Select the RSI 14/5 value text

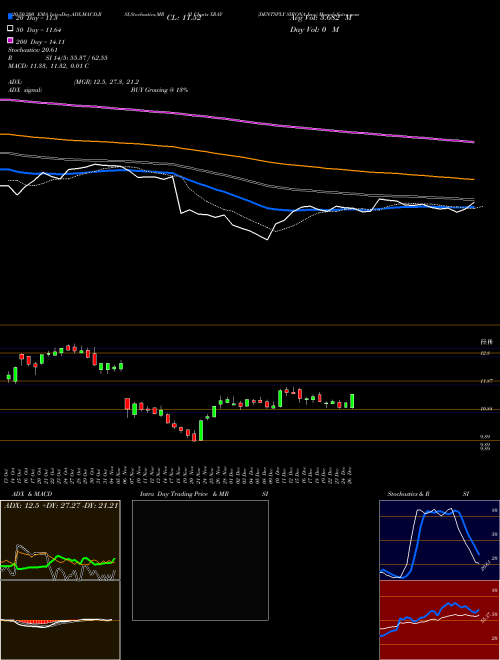point(76,58)
